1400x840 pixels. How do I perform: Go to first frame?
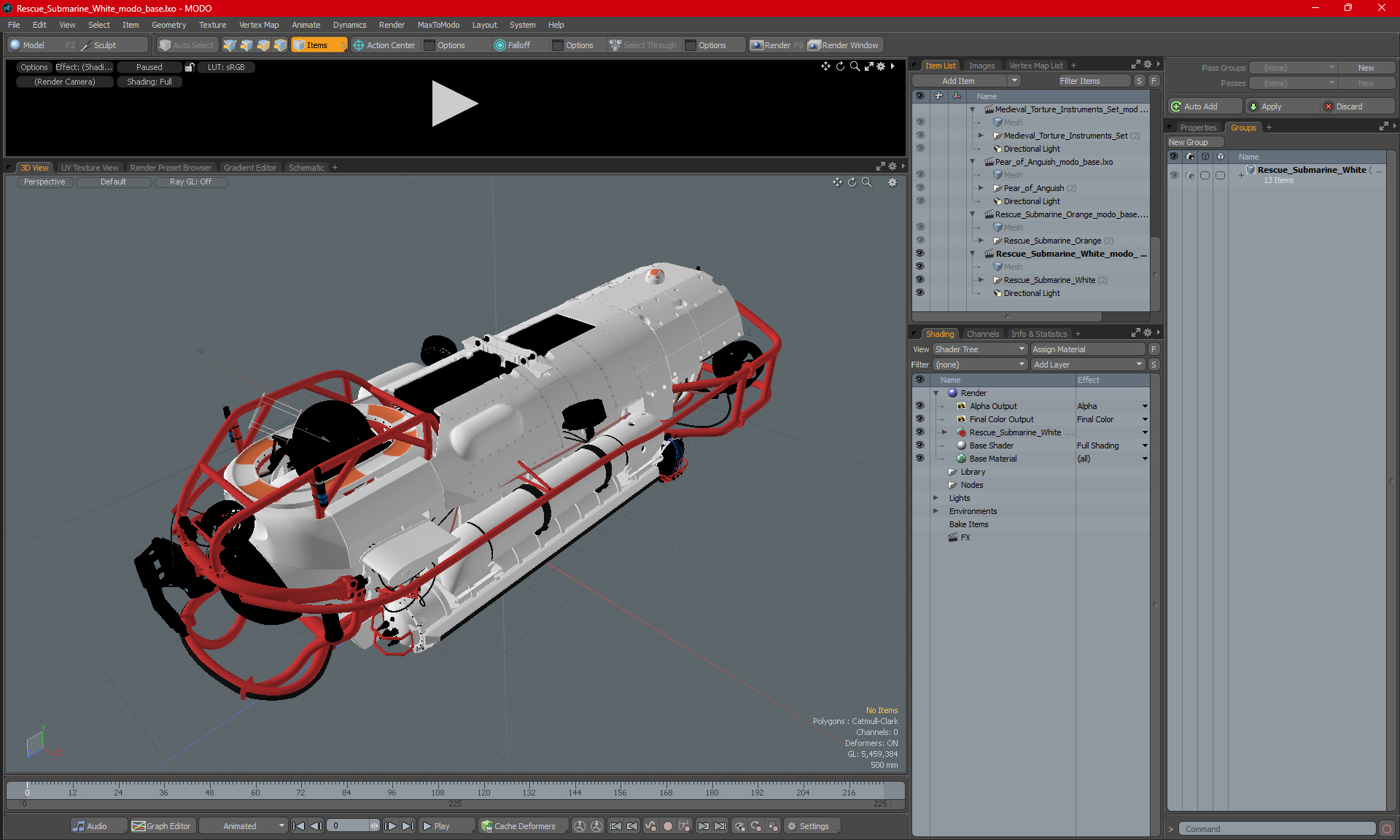coord(298,826)
